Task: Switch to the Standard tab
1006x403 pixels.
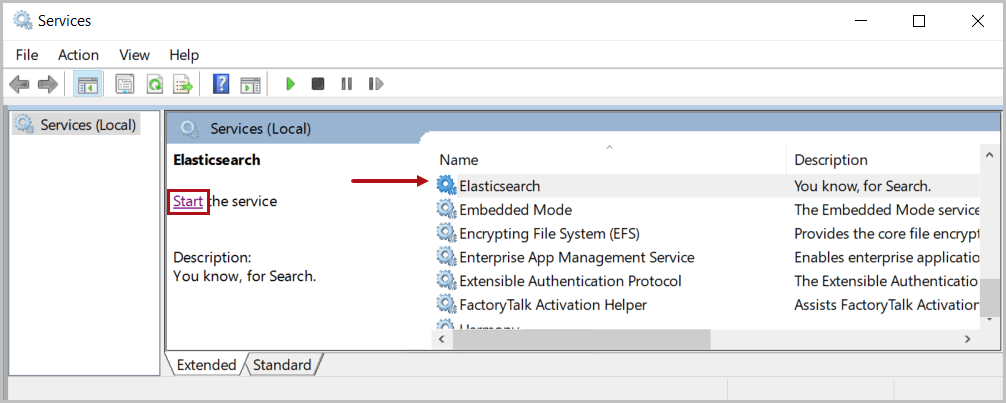Action: click(282, 365)
